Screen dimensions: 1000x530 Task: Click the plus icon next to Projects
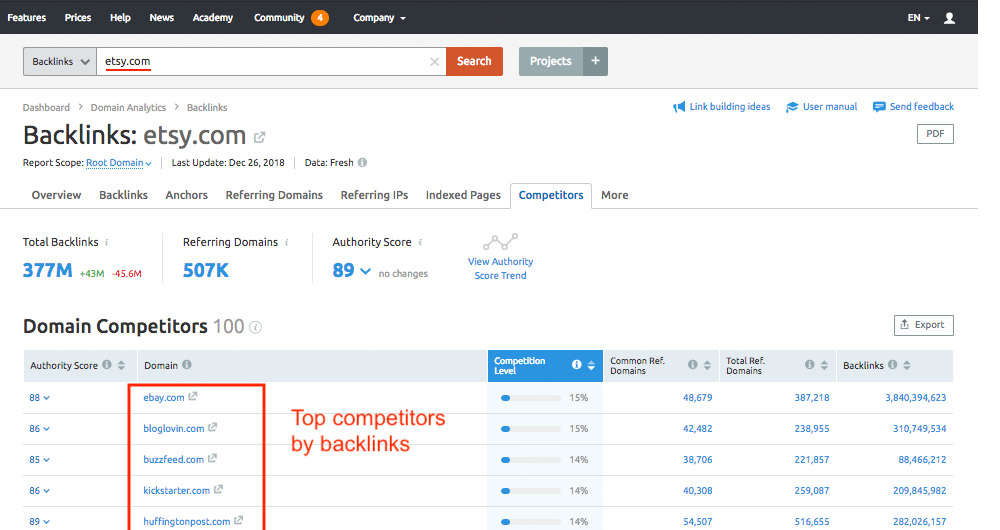(x=595, y=61)
